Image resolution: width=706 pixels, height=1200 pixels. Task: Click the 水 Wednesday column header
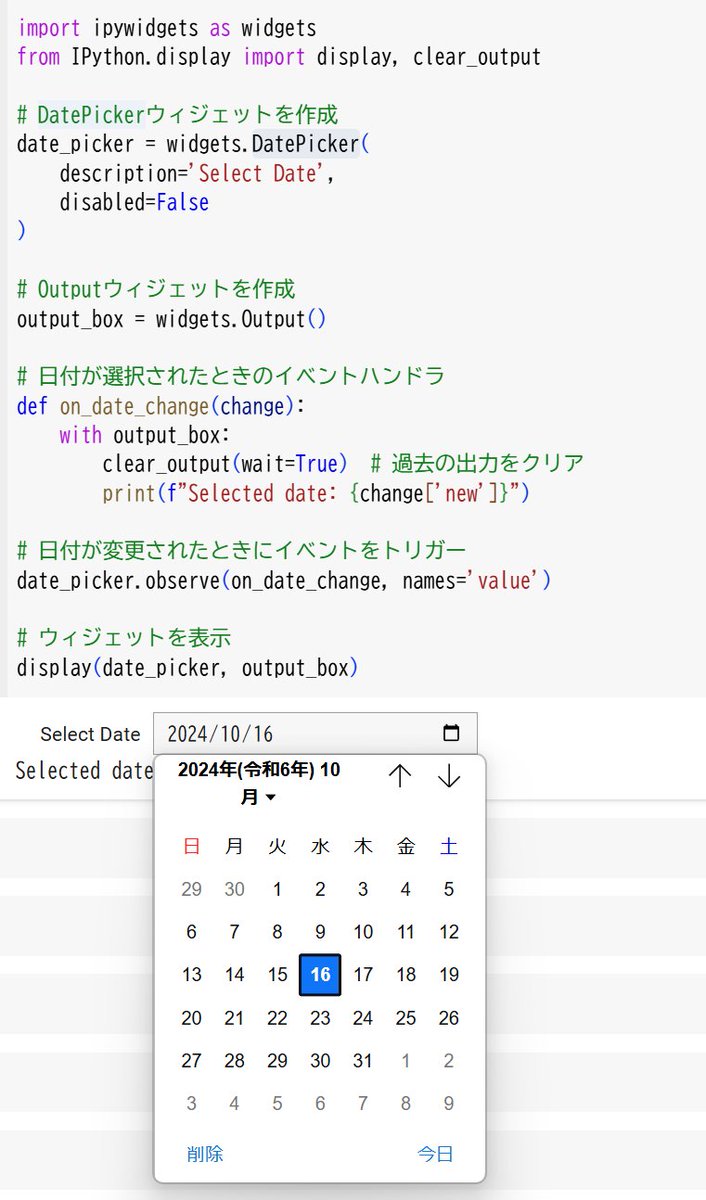[320, 846]
